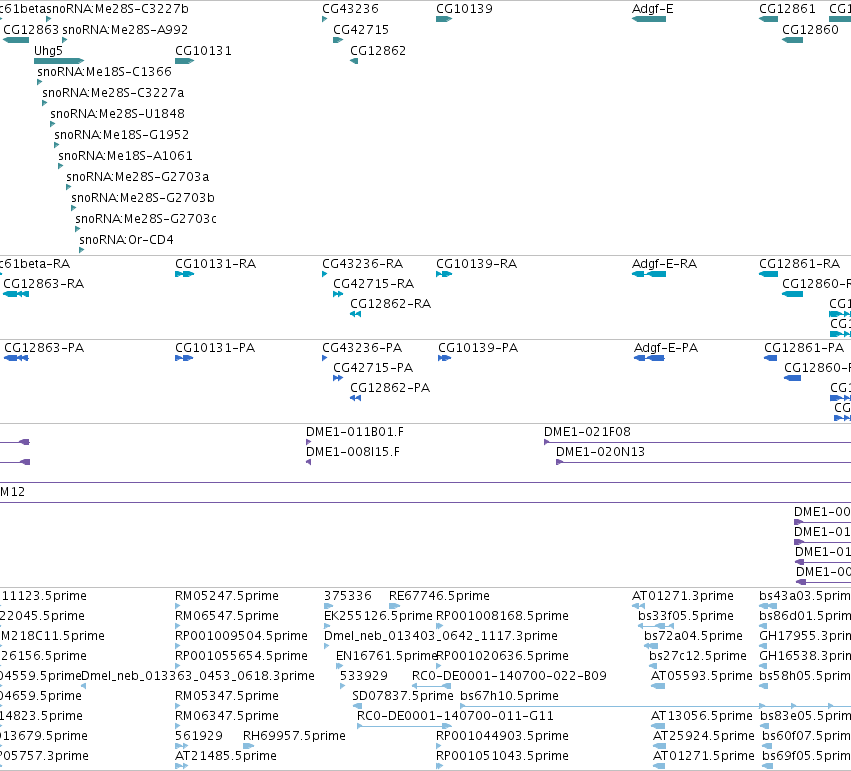
Task: Select the CG10131-PA protein label
Action: [x=215, y=348]
